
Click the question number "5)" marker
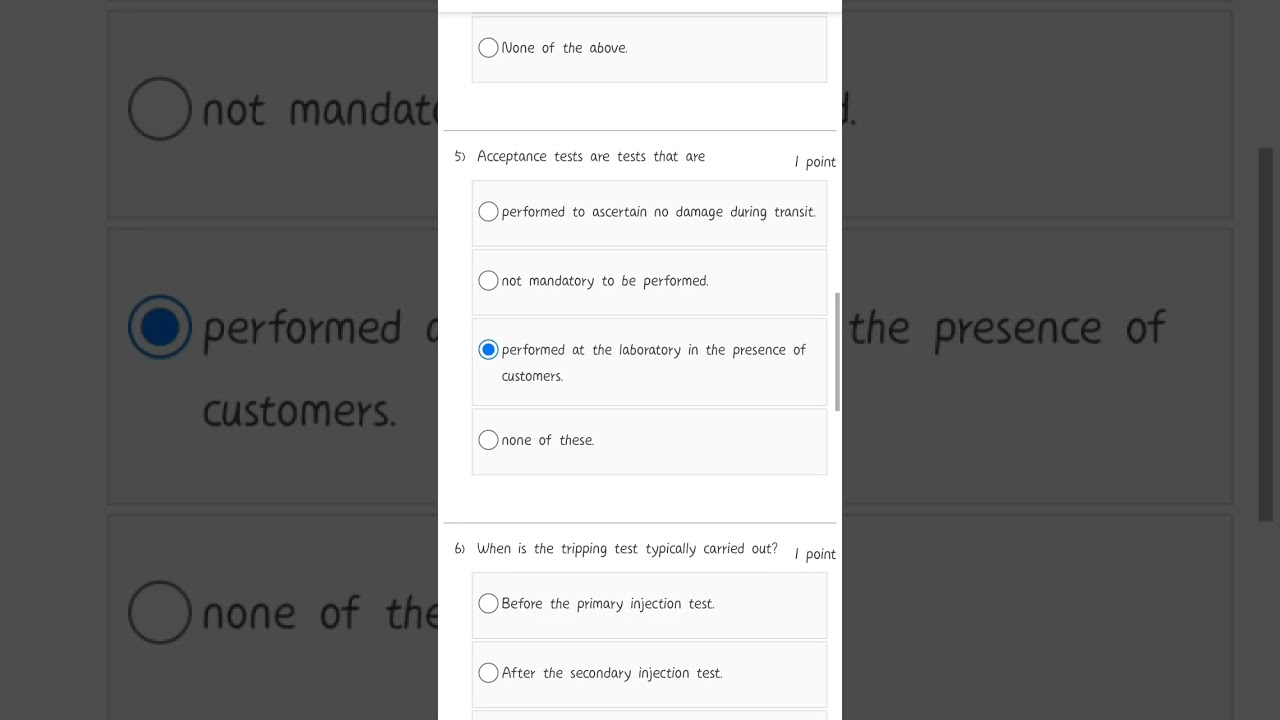pos(460,157)
